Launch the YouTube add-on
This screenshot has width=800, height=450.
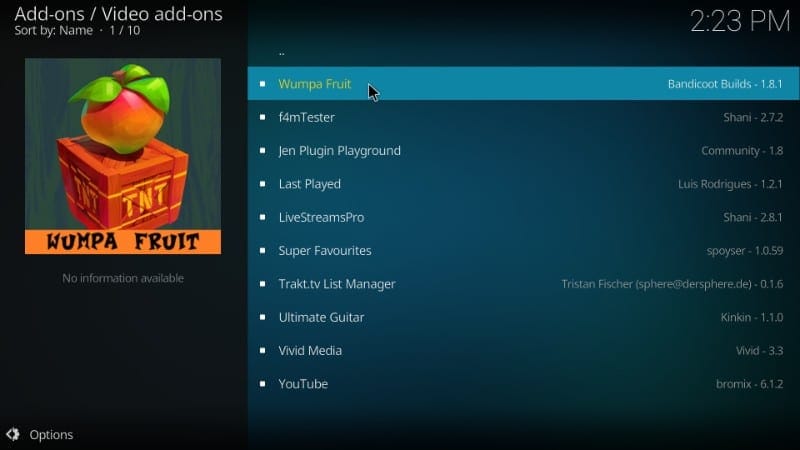523,384
